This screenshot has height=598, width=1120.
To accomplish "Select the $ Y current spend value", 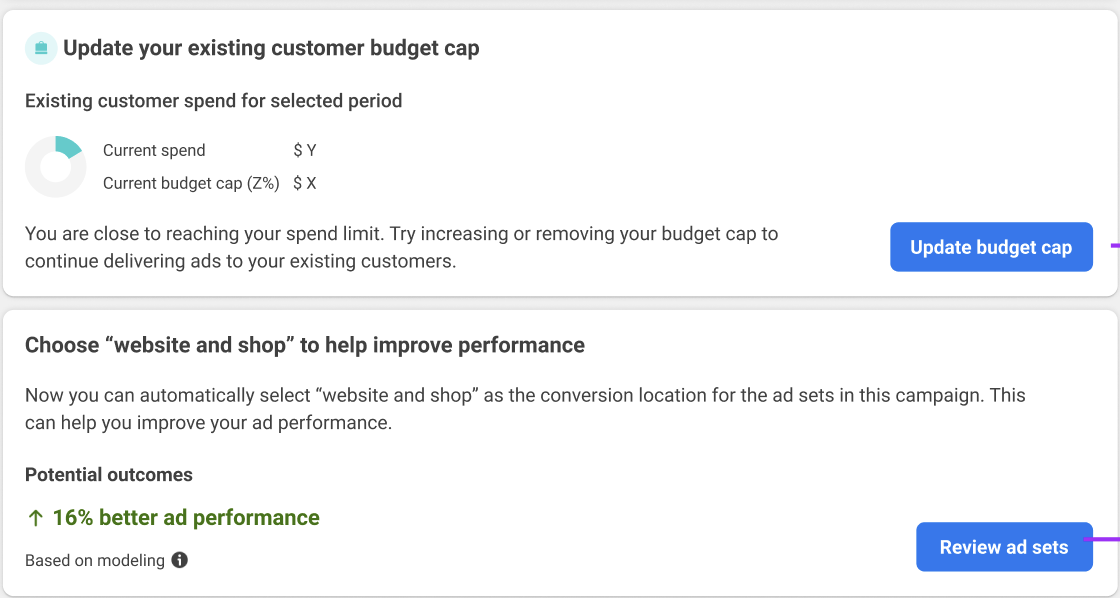I will tap(305, 151).
